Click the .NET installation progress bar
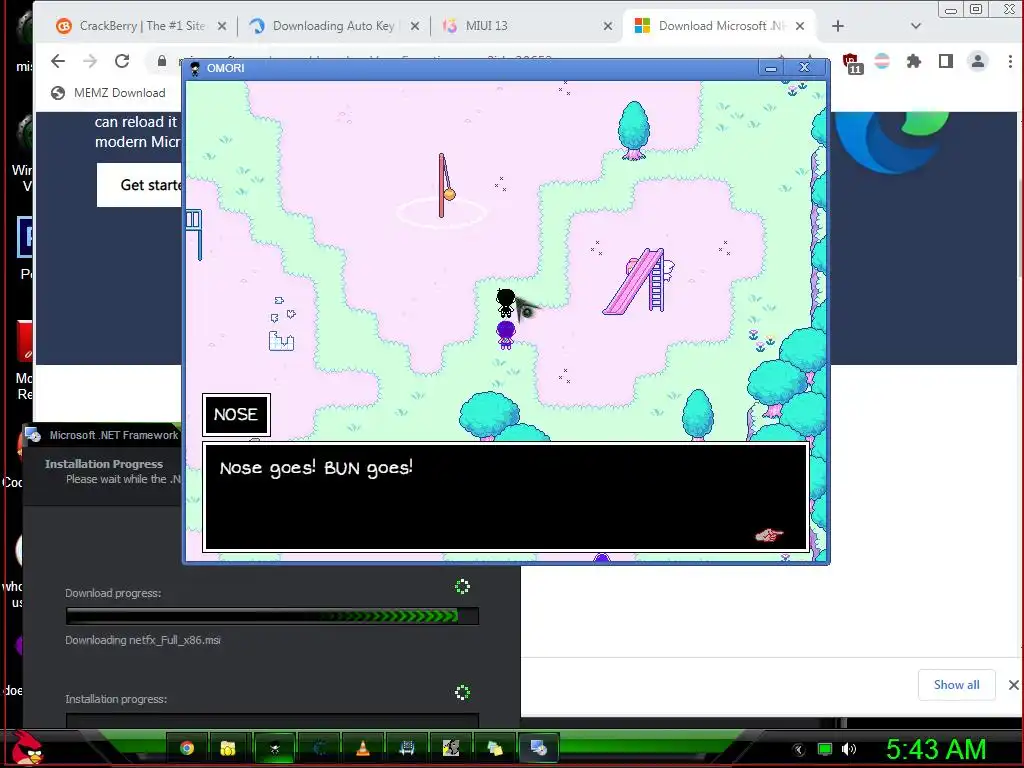 click(272, 720)
